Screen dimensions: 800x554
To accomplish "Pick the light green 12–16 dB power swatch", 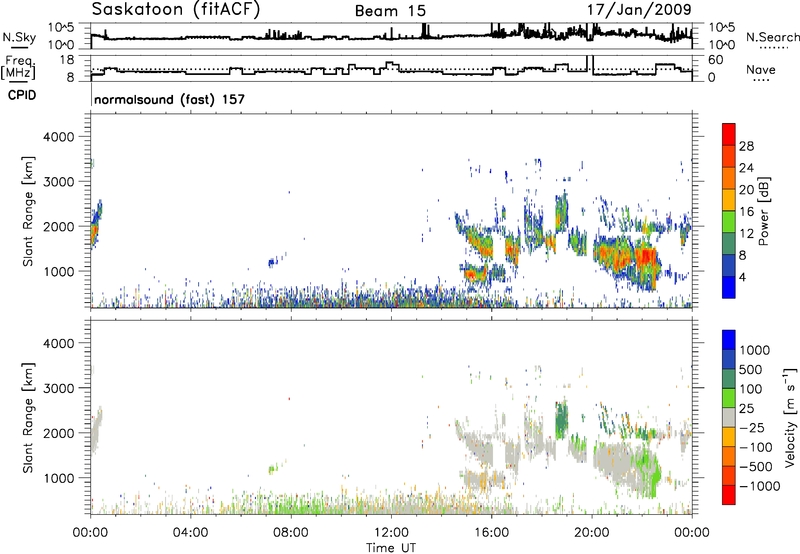I will [729, 222].
